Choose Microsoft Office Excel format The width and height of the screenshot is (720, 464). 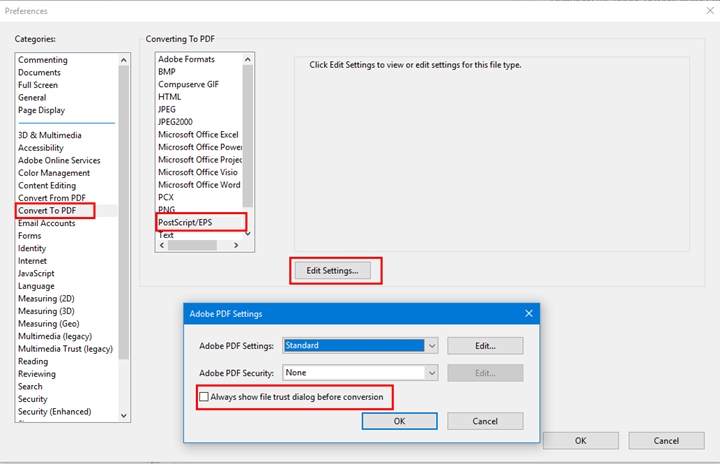tap(198, 135)
